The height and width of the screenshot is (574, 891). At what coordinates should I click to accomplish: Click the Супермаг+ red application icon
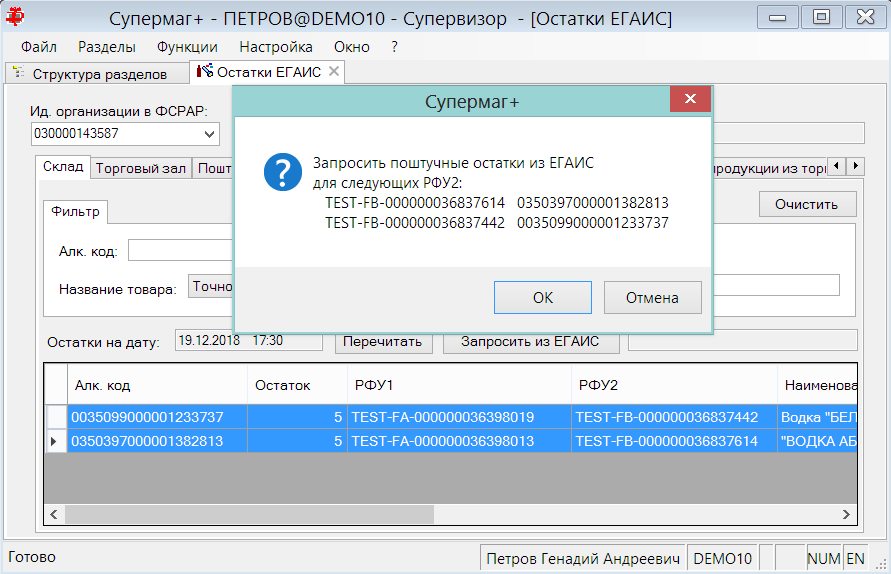[15, 16]
